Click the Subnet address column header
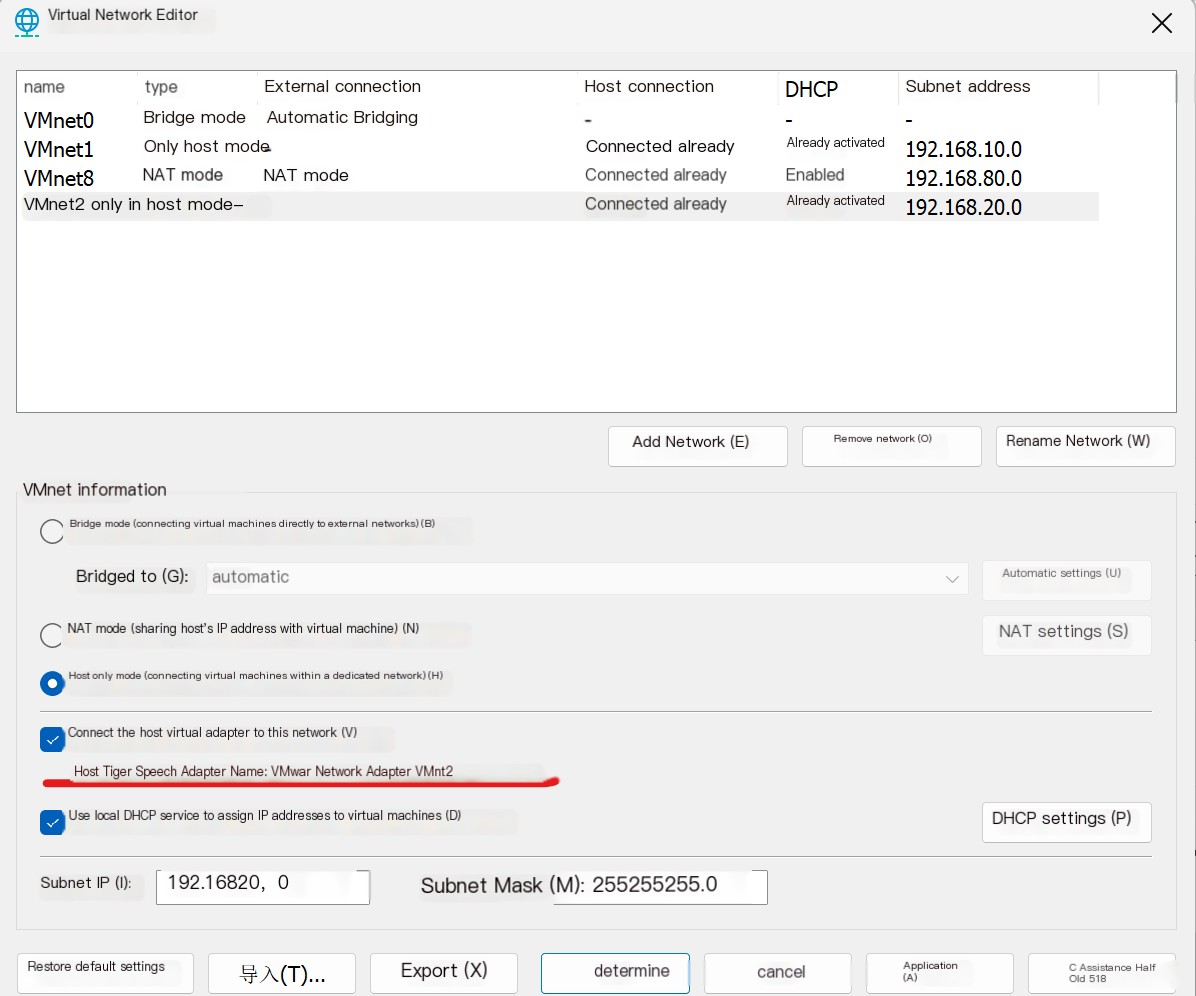Image resolution: width=1196 pixels, height=996 pixels. (998, 87)
